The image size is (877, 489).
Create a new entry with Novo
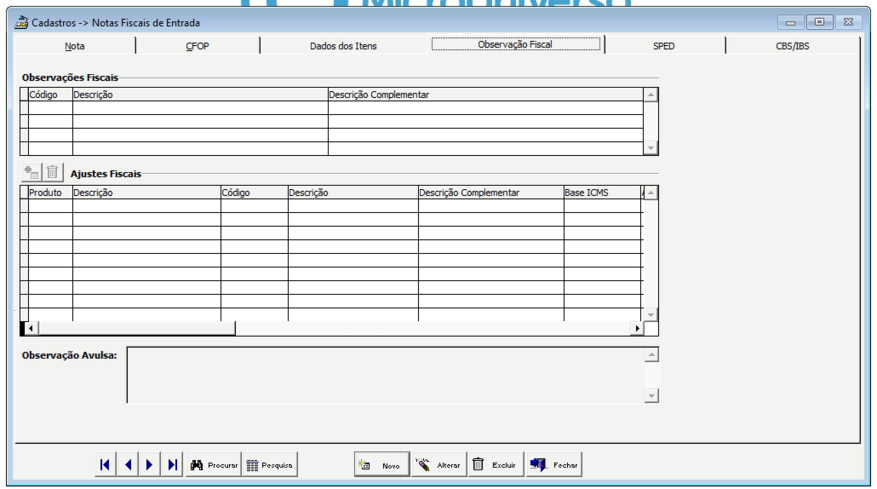382,464
